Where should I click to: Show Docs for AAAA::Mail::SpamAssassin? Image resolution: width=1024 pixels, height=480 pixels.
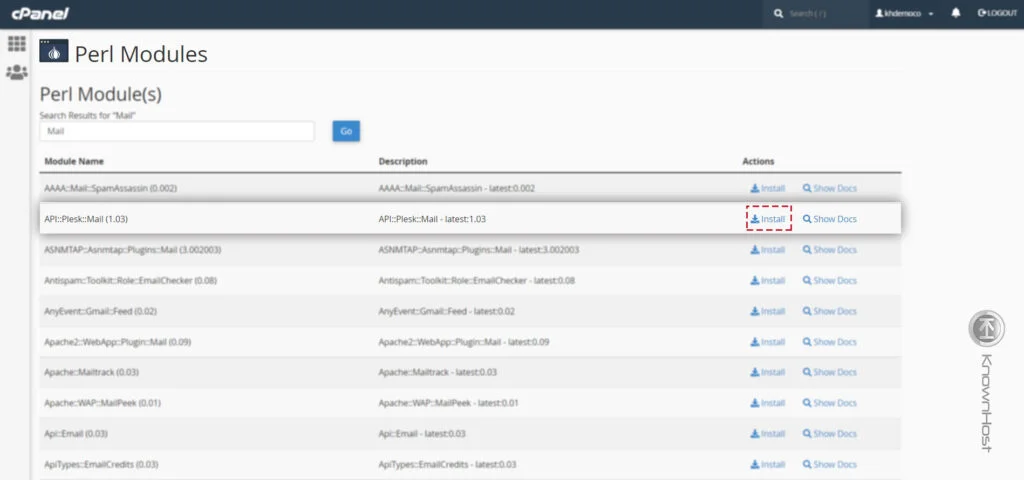coord(829,188)
